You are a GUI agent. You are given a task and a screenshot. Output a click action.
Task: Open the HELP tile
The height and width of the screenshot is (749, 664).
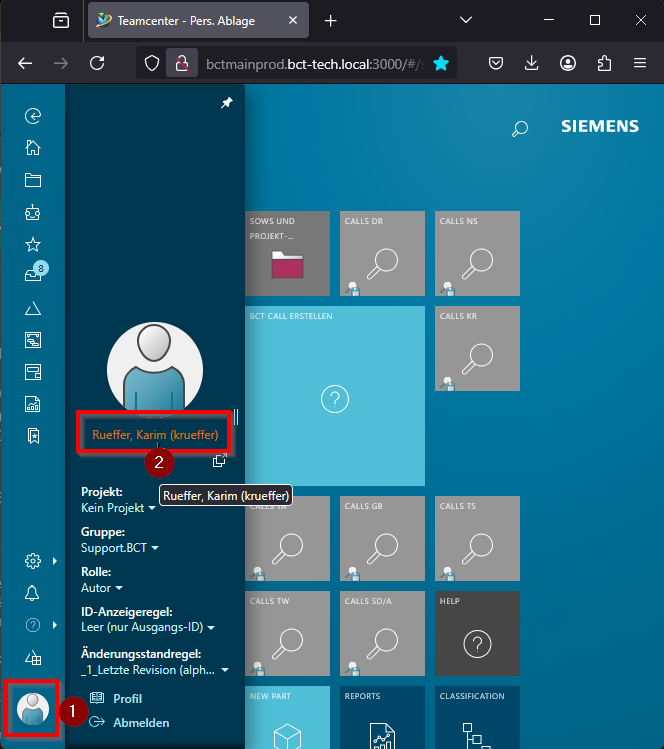pos(477,633)
